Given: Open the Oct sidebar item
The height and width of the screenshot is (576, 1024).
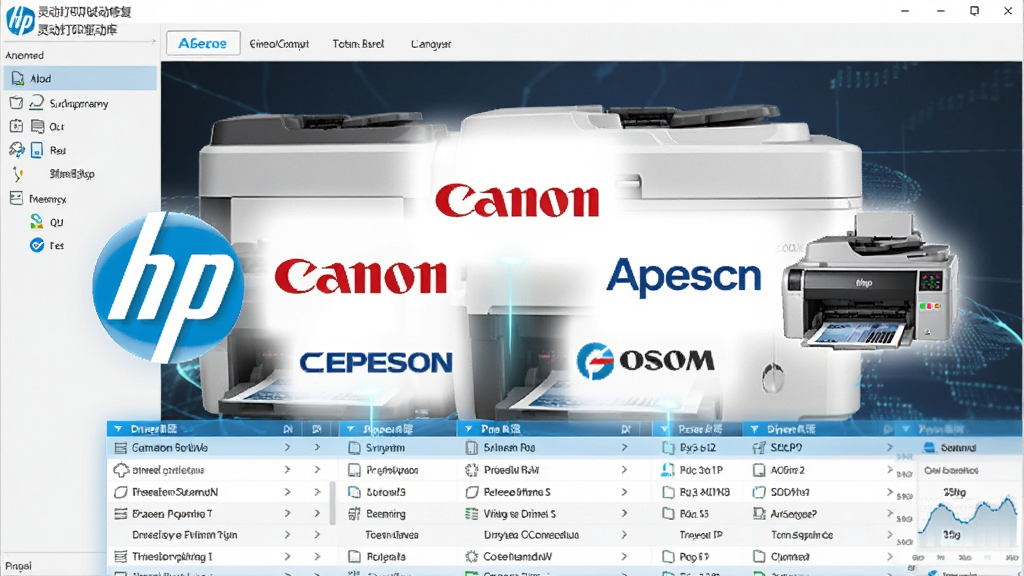Looking at the screenshot, I should tap(56, 127).
